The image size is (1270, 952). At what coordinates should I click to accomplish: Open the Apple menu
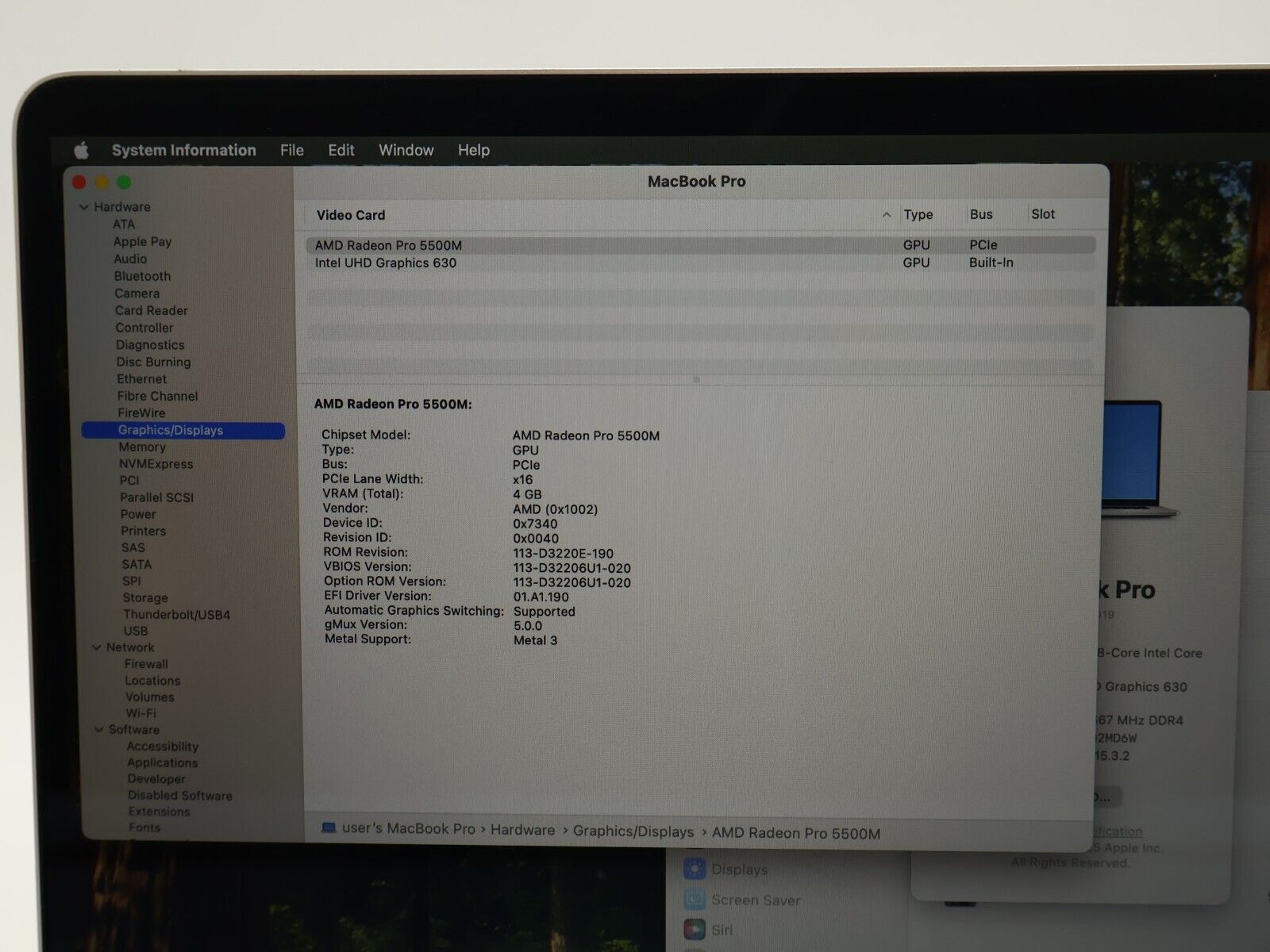81,150
